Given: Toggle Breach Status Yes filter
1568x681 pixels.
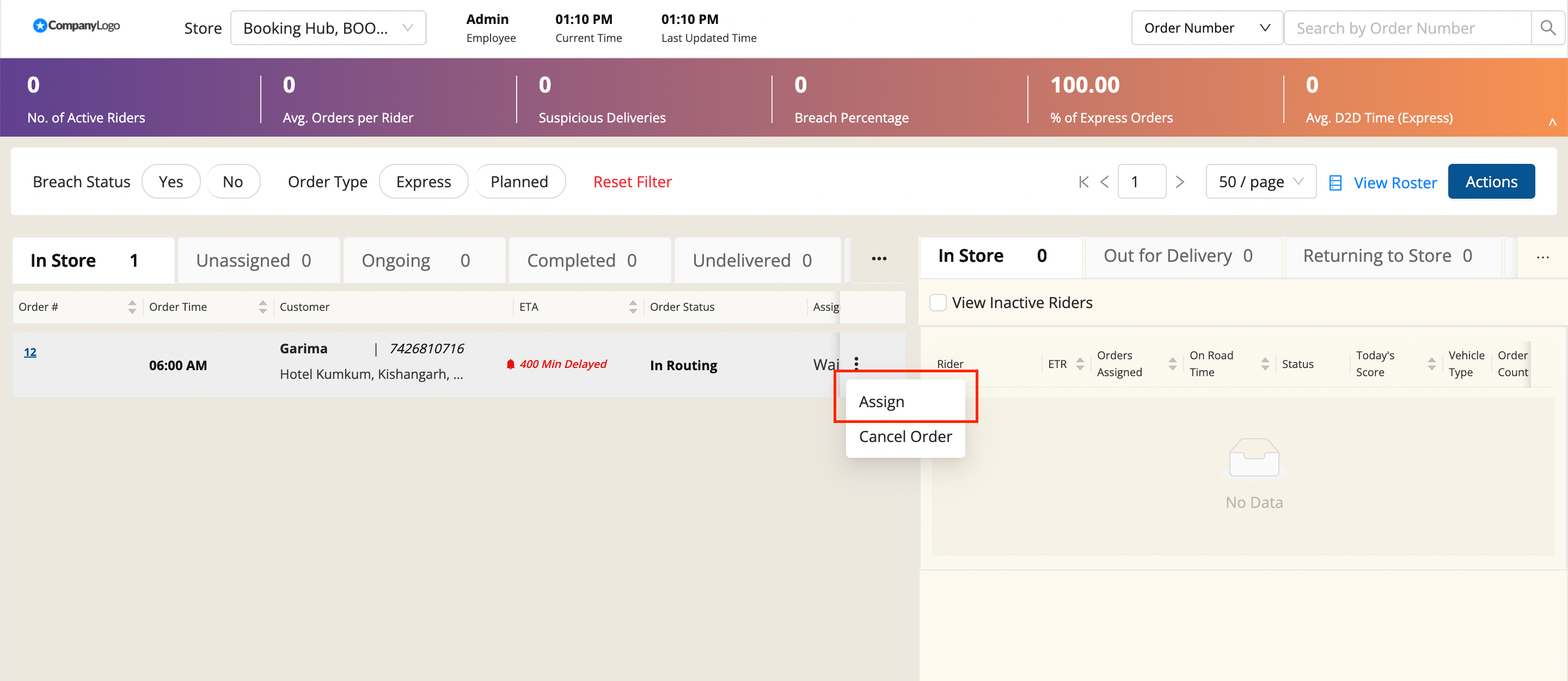Looking at the screenshot, I should click(170, 182).
